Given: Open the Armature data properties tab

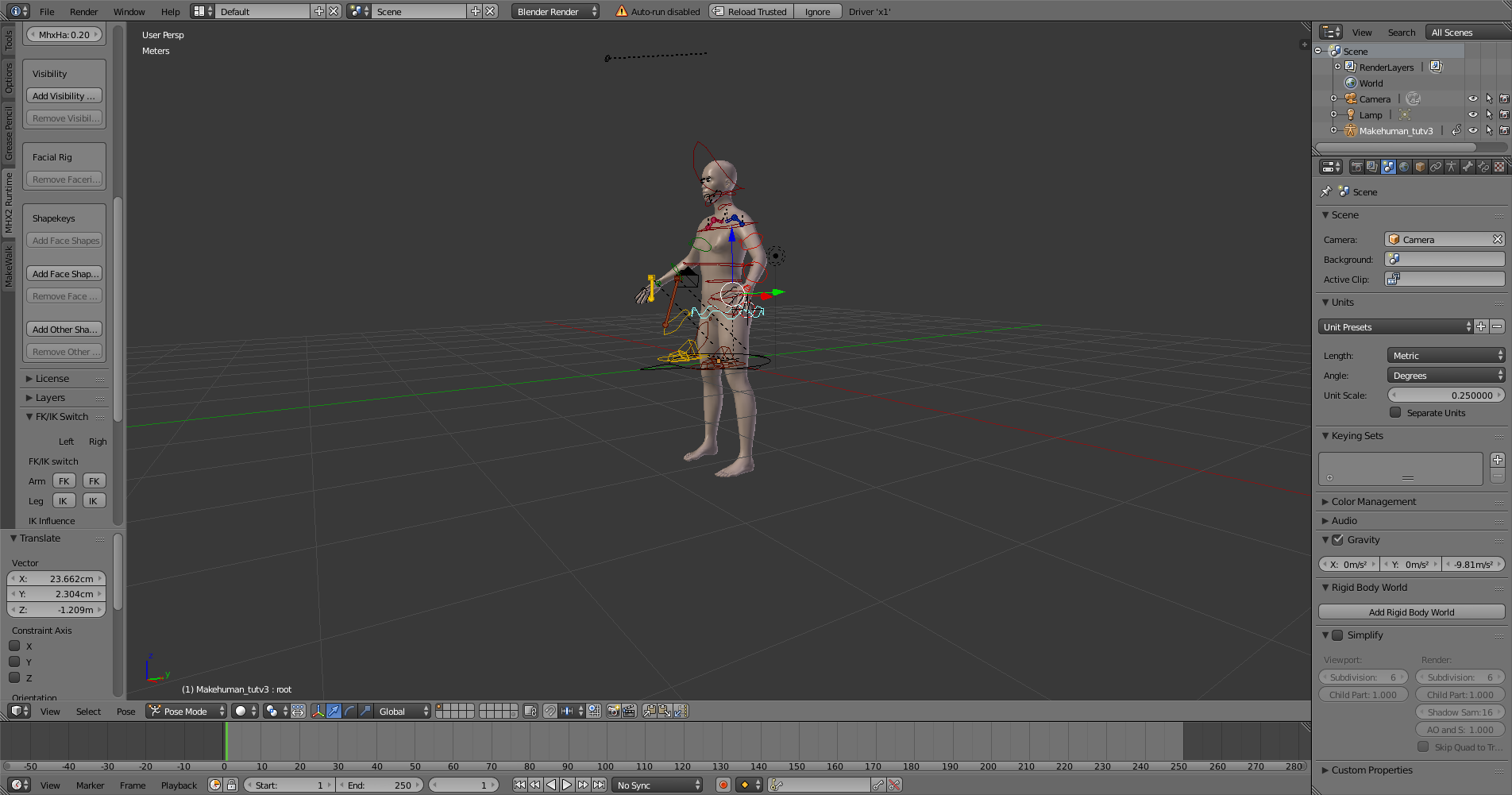Looking at the screenshot, I should pos(1452,167).
